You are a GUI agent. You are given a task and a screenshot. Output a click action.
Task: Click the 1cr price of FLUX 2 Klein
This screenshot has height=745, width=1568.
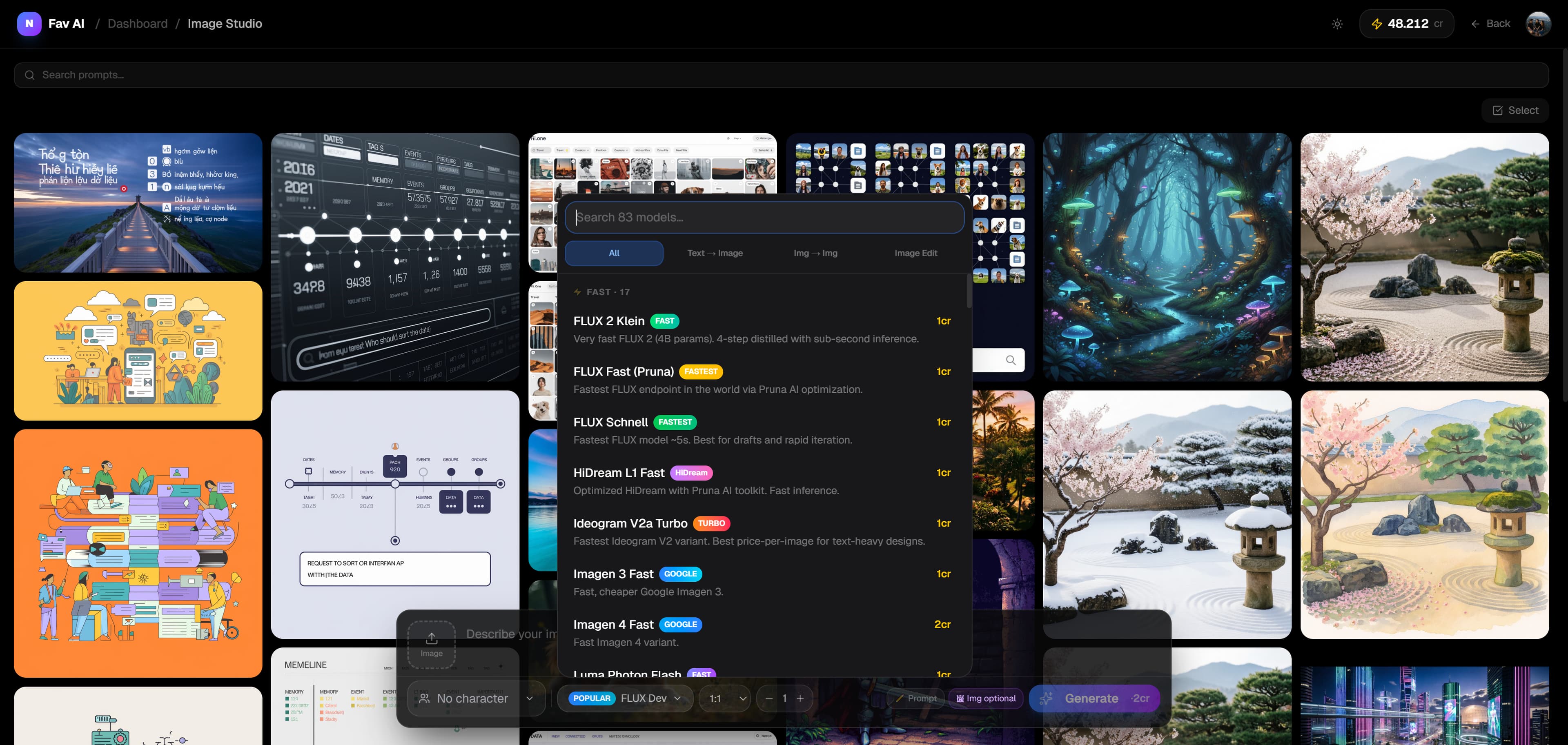click(944, 321)
